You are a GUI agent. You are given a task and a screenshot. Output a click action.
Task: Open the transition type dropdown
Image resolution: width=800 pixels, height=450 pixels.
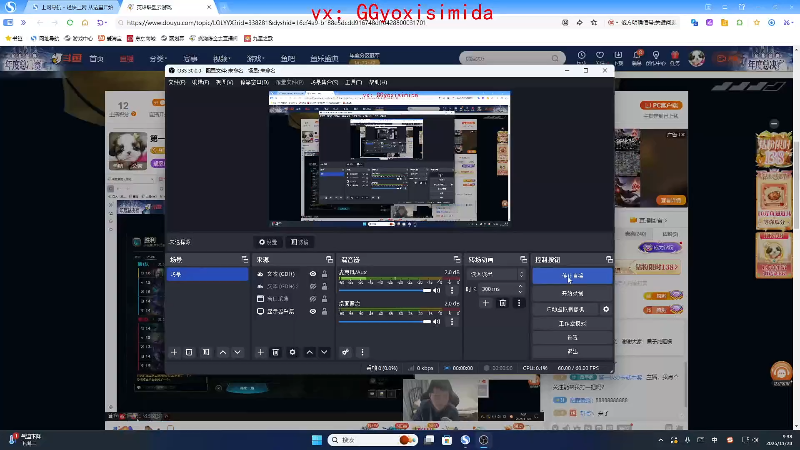[x=496, y=274]
